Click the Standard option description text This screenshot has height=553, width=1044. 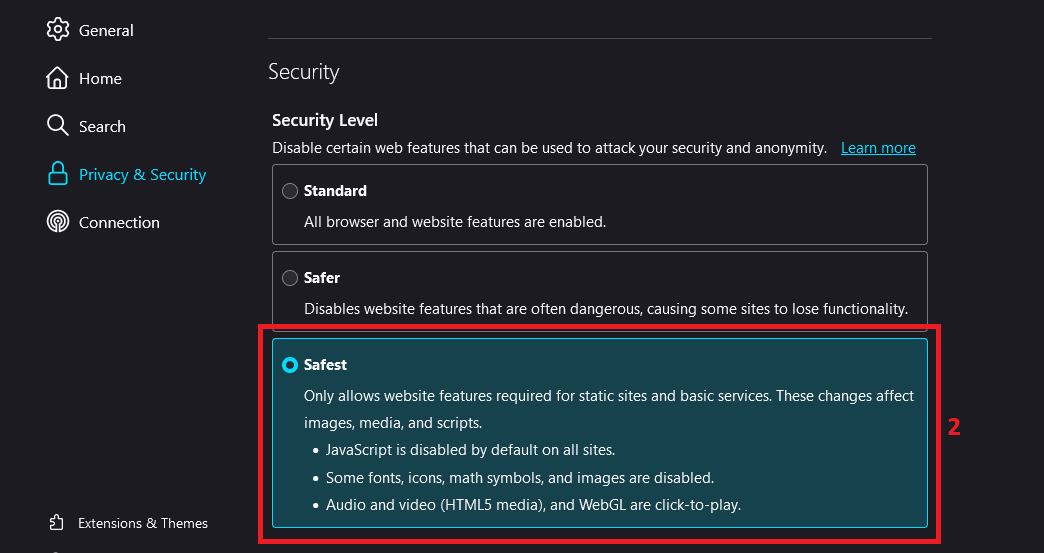[x=455, y=222]
